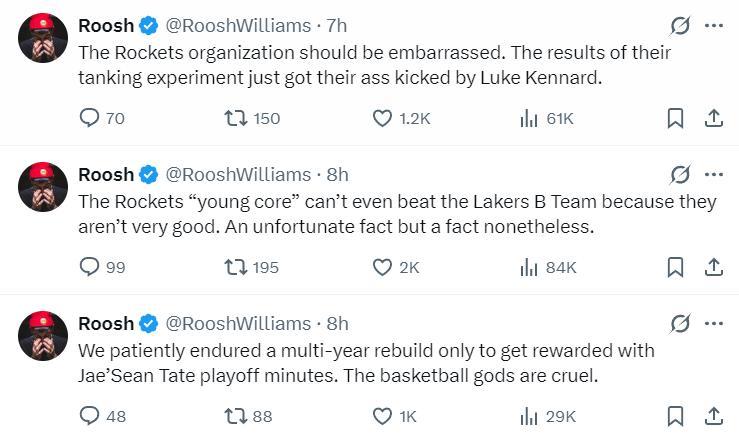739x443 pixels.
Task: Like the Lakers B Team tweet
Action: tap(382, 267)
